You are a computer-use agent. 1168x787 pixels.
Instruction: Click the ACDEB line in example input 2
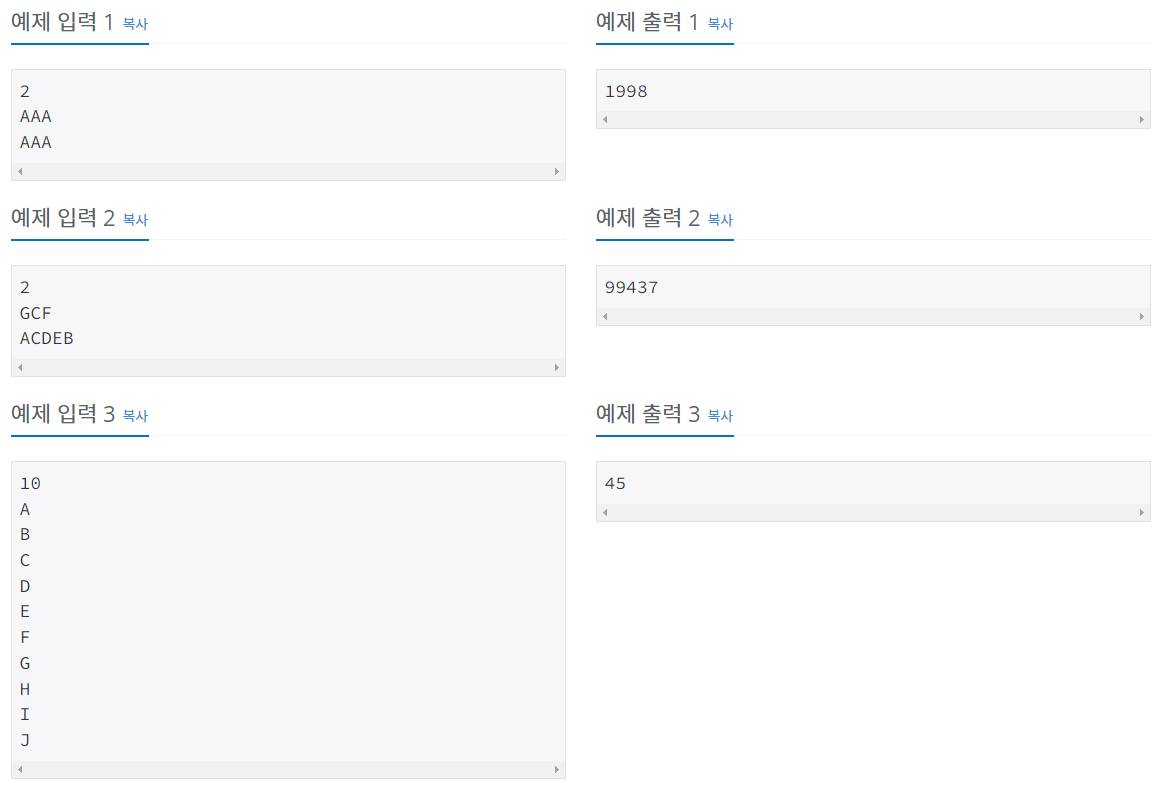(47, 339)
